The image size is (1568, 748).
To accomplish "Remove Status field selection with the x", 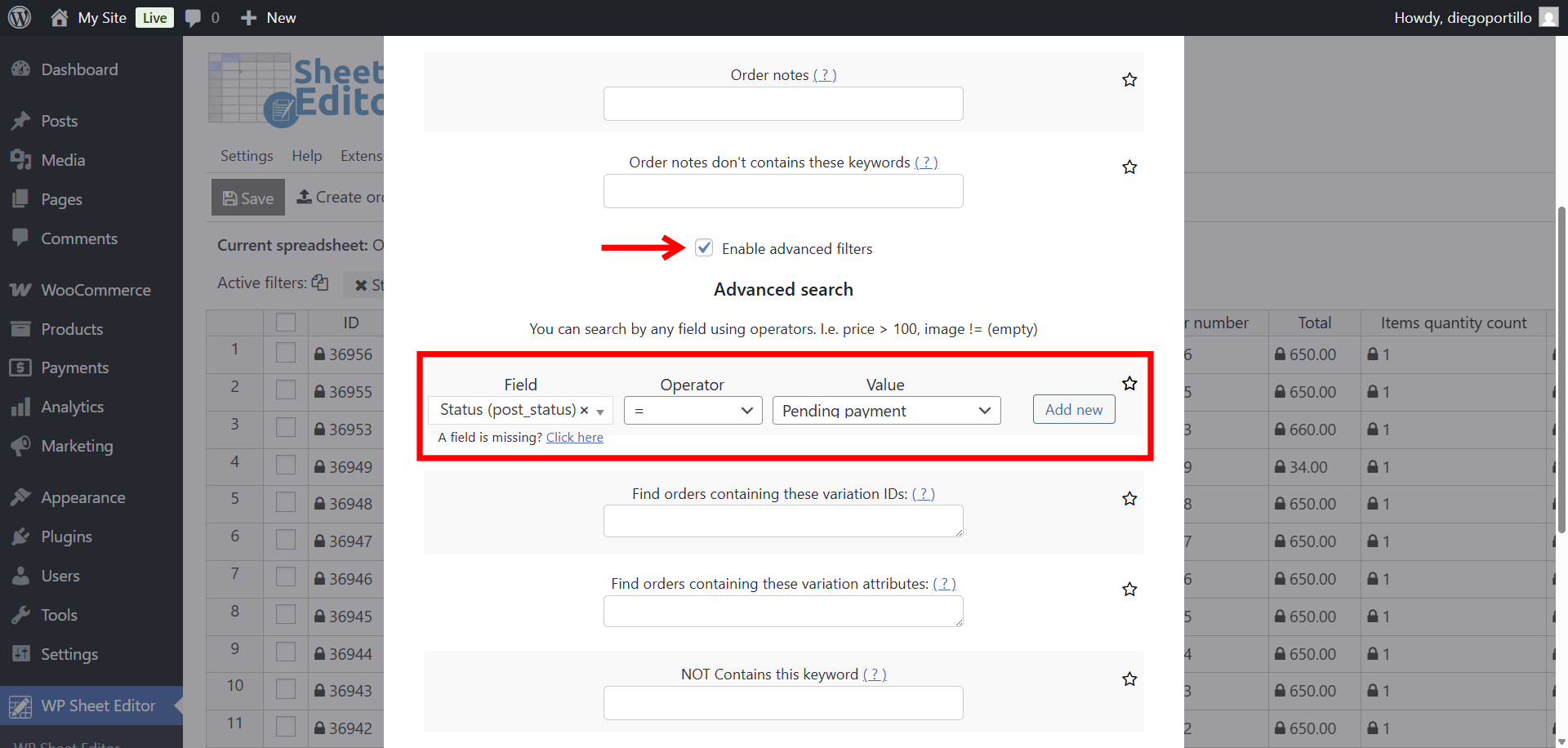I will point(584,411).
